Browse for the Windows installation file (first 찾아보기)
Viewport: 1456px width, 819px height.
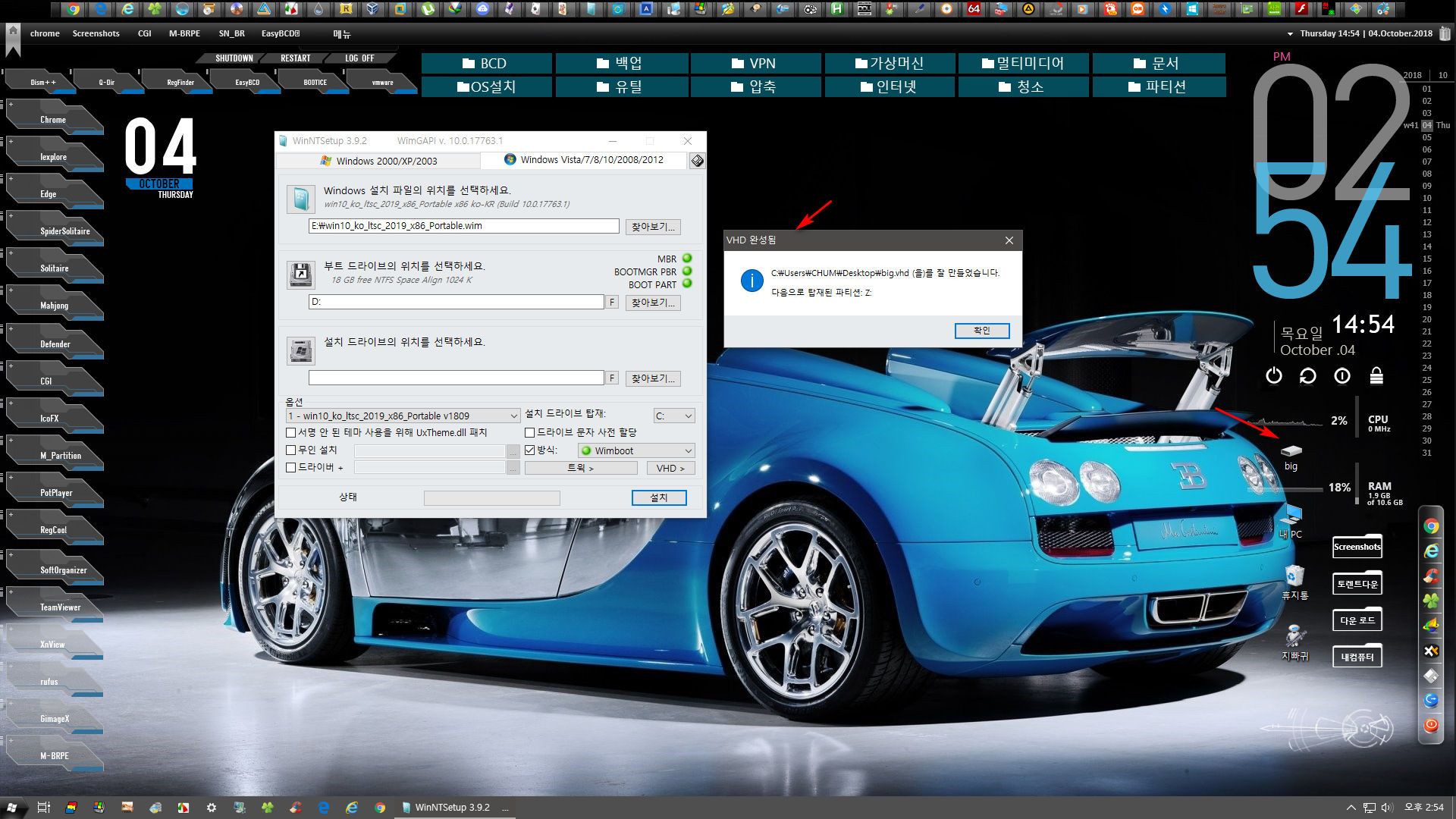(653, 227)
